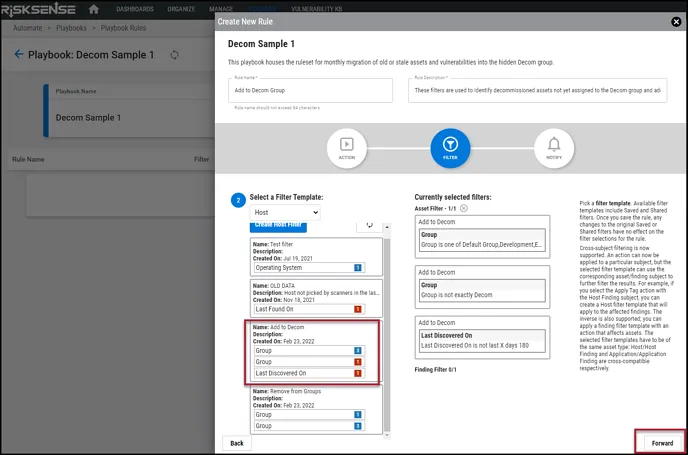Select the OLD DATA filter template
Screen dimensions: 688x455
pyautogui.click(x=316, y=298)
